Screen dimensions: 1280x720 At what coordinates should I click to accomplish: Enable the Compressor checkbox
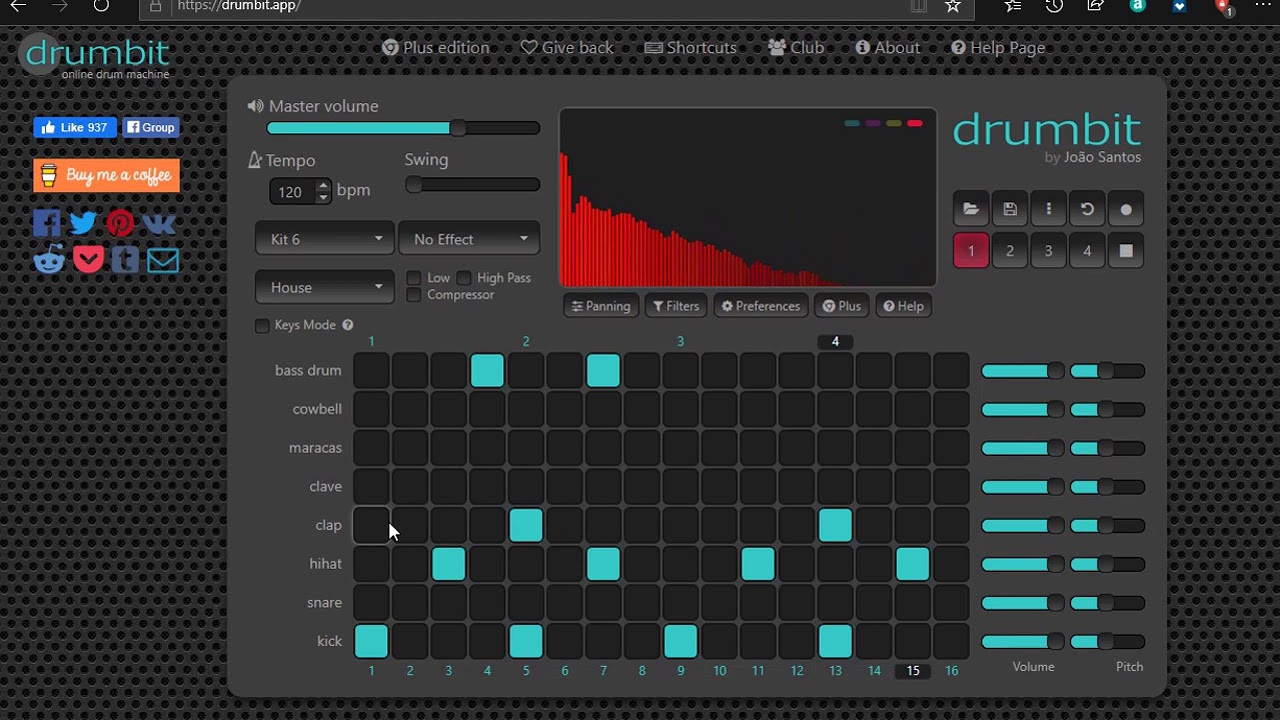coord(414,295)
